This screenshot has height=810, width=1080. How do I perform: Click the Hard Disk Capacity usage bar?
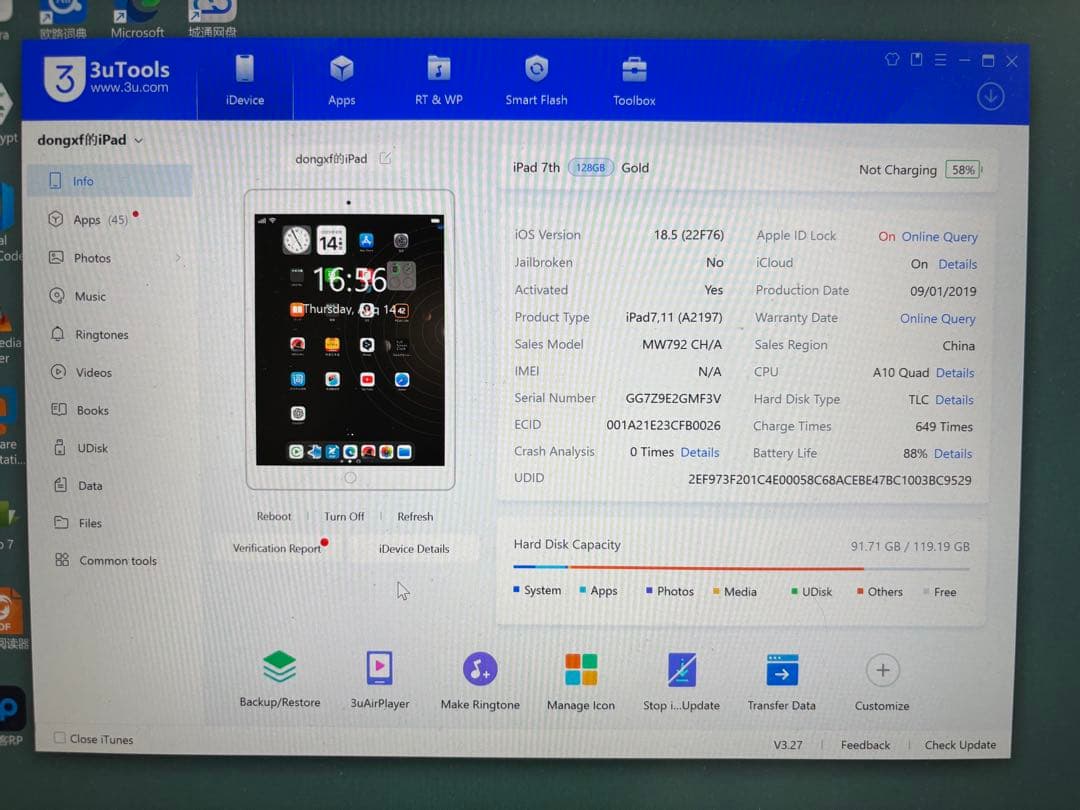click(x=740, y=567)
